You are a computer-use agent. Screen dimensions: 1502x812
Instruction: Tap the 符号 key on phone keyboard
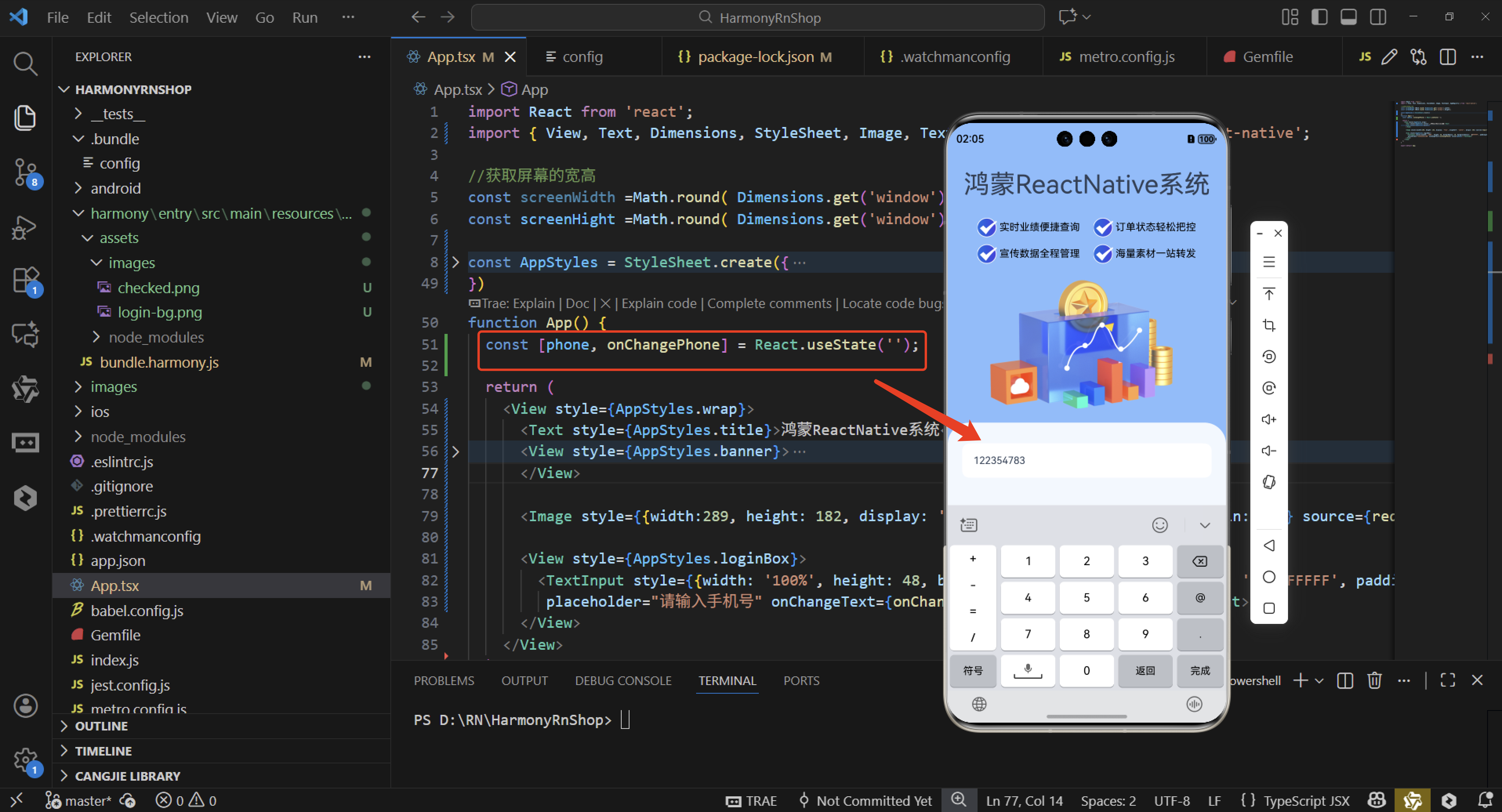click(972, 671)
